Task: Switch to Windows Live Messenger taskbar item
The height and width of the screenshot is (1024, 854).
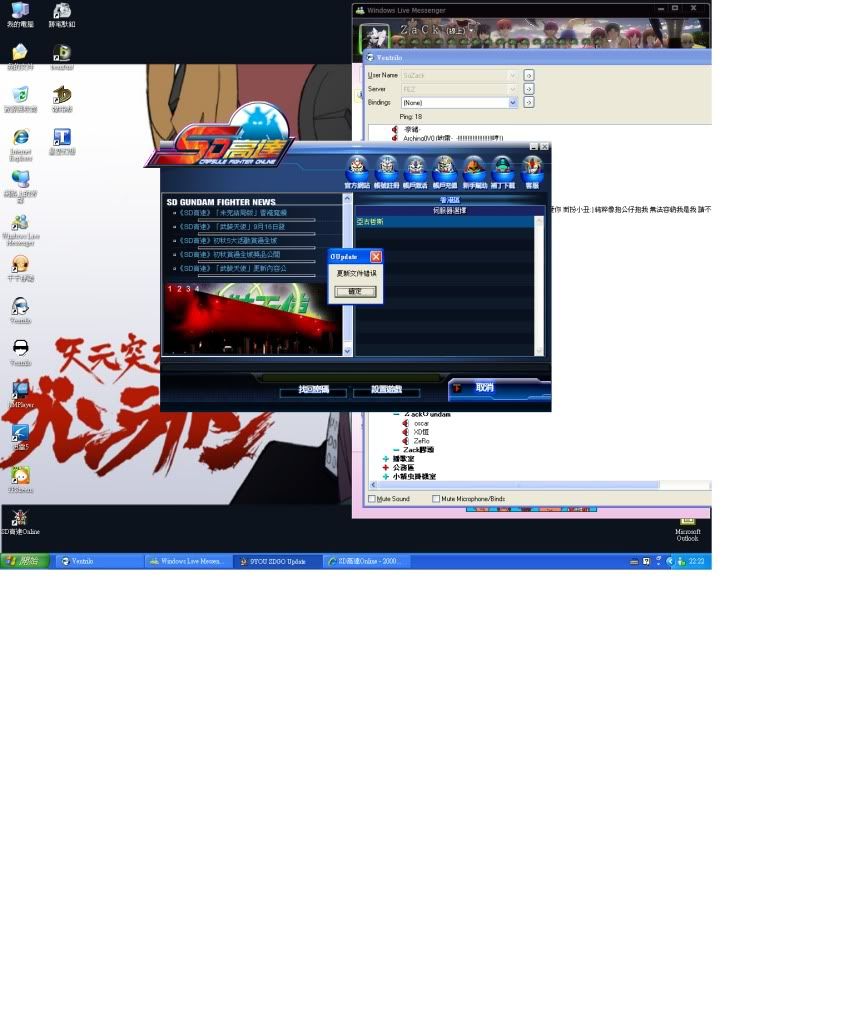Action: point(188,562)
